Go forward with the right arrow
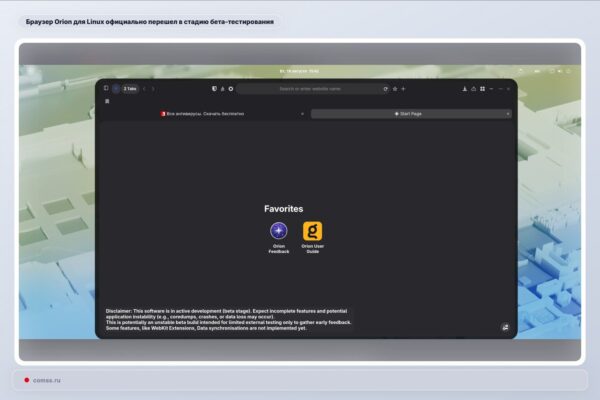Screen dimensions: 600x400 pyautogui.click(x=153, y=89)
